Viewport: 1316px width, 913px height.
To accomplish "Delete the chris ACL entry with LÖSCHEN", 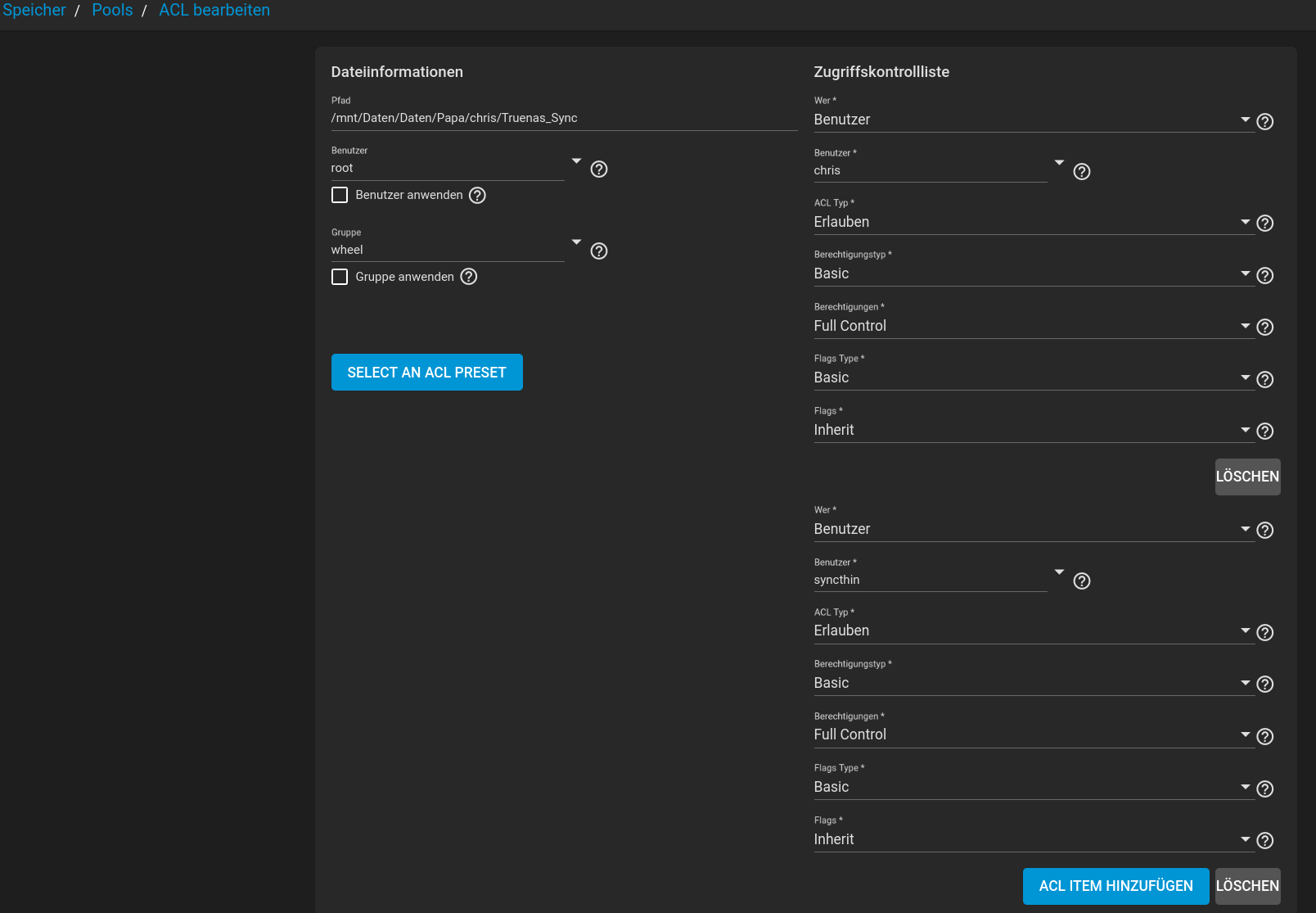I will 1246,477.
